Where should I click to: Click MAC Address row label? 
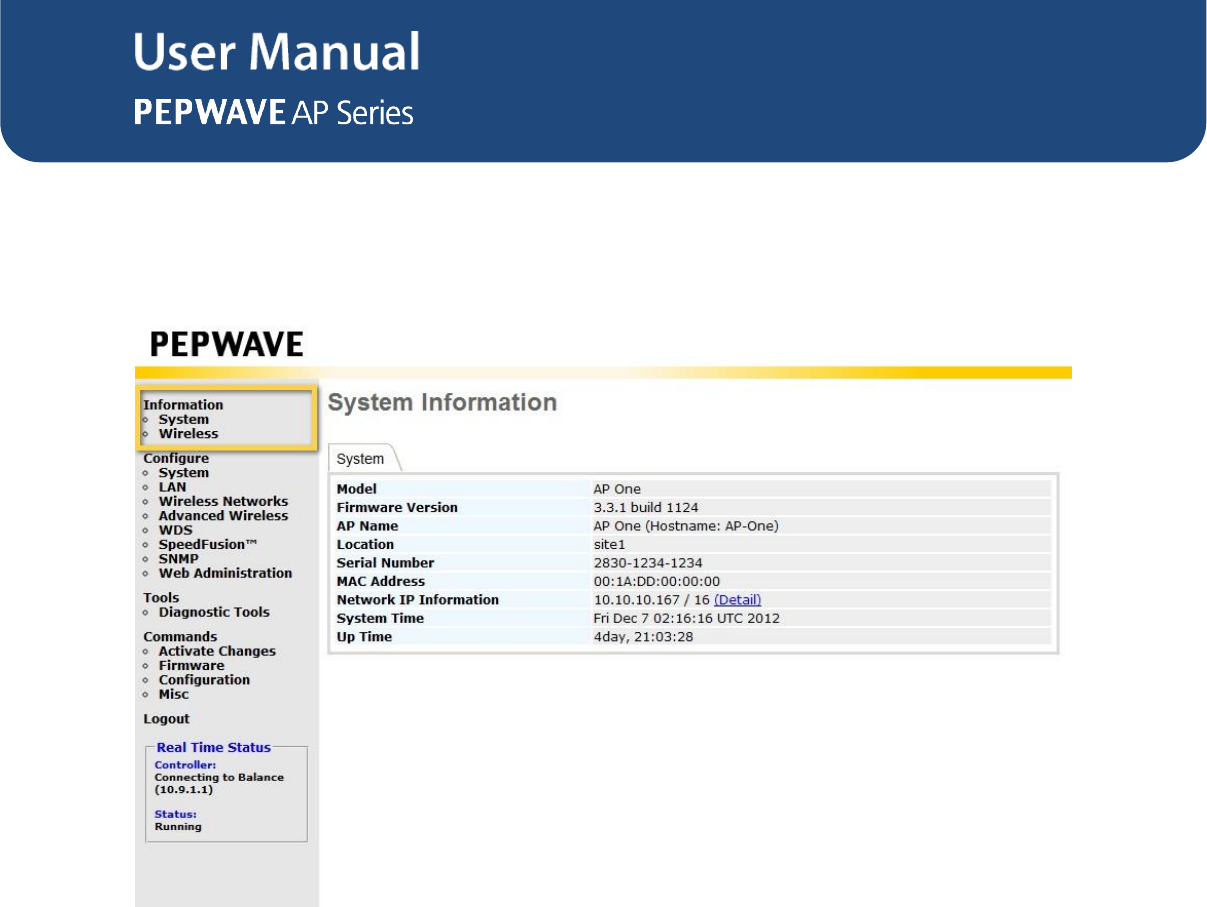click(x=380, y=582)
